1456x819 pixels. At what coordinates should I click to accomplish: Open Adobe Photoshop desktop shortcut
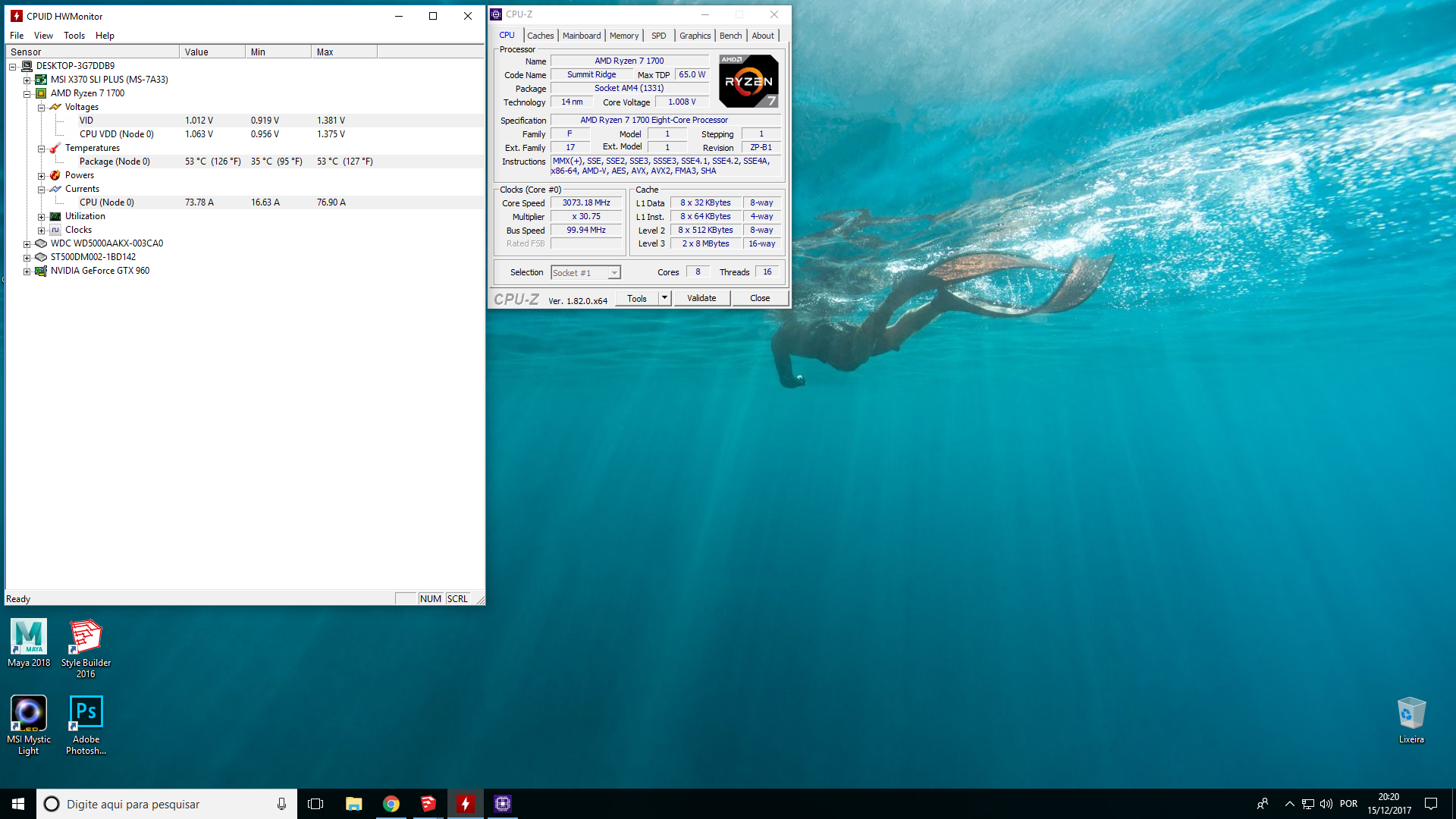click(86, 725)
